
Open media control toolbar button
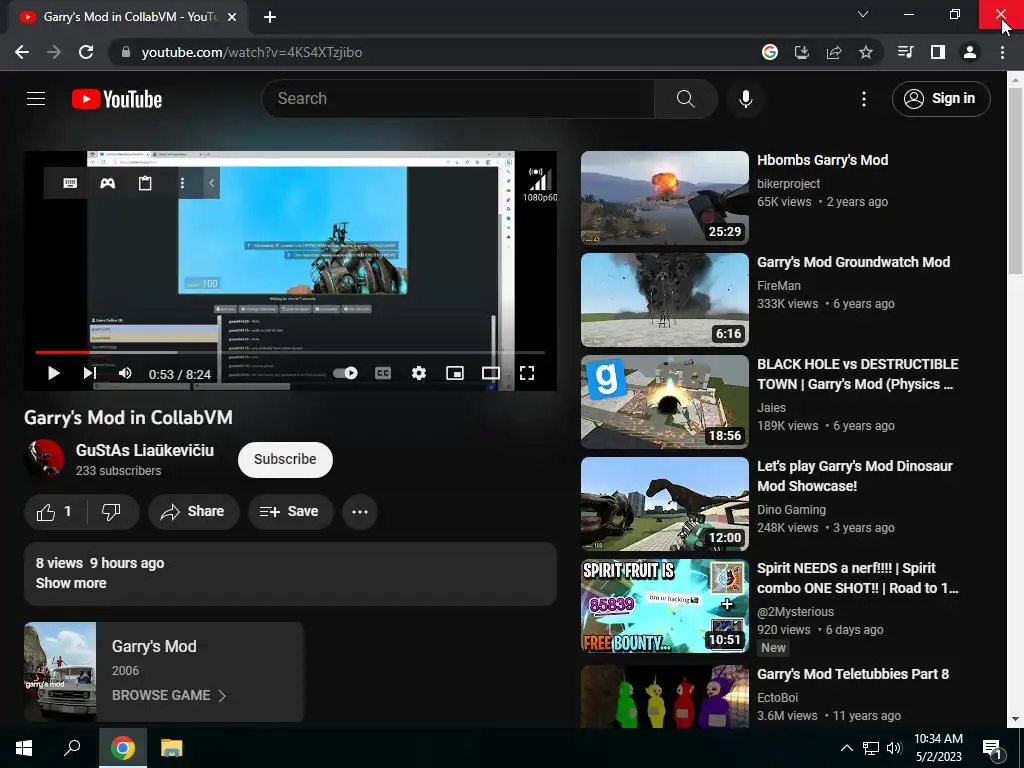pos(905,52)
